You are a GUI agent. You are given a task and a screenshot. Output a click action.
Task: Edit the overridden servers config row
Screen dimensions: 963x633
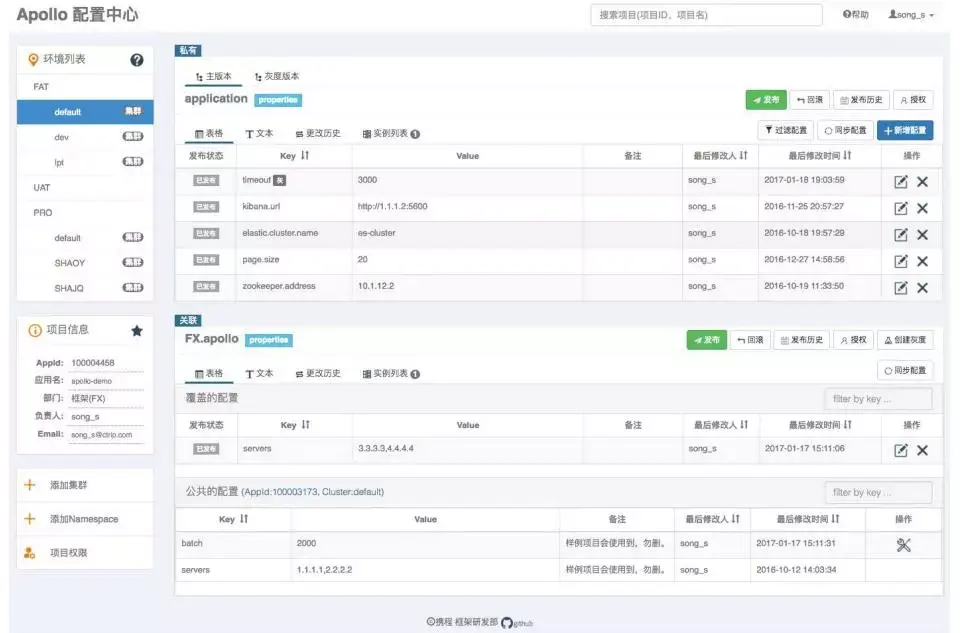(x=900, y=450)
